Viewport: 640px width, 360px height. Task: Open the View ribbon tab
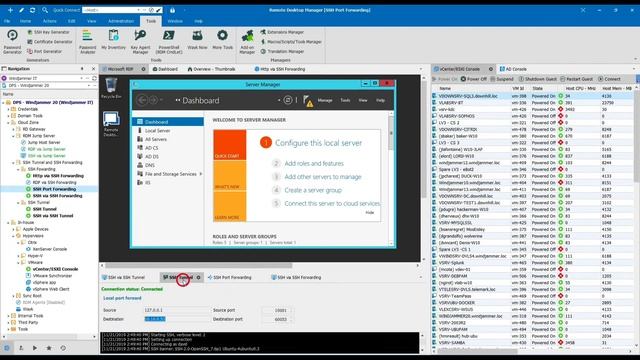[91, 21]
